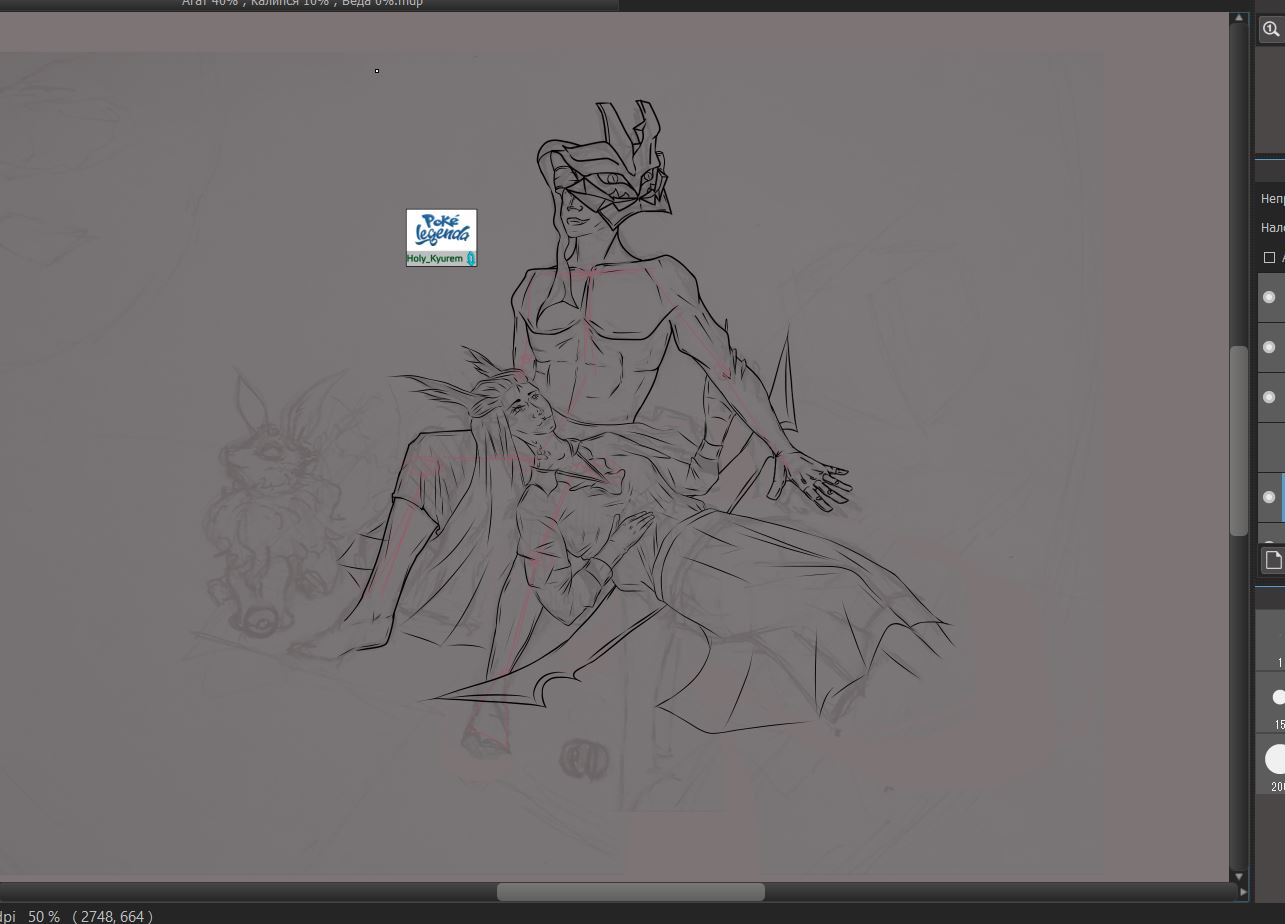Click the 1:1 zoom magnifier icon
Image resolution: width=1285 pixels, height=924 pixels.
(1271, 29)
